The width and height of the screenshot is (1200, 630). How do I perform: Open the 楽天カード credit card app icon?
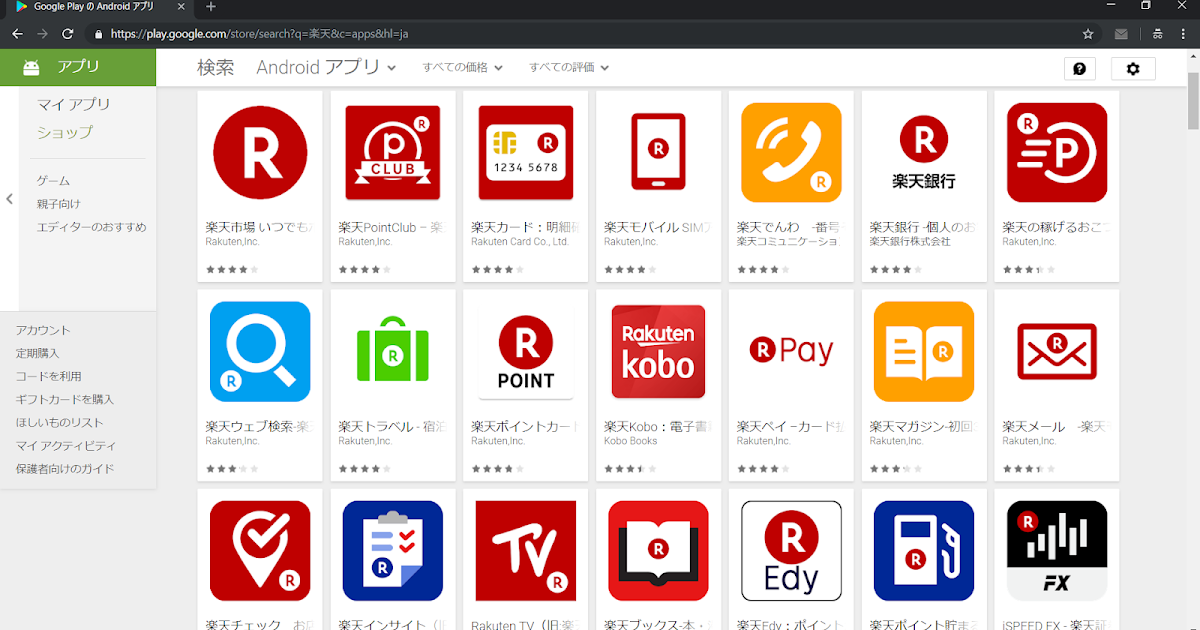click(526, 152)
